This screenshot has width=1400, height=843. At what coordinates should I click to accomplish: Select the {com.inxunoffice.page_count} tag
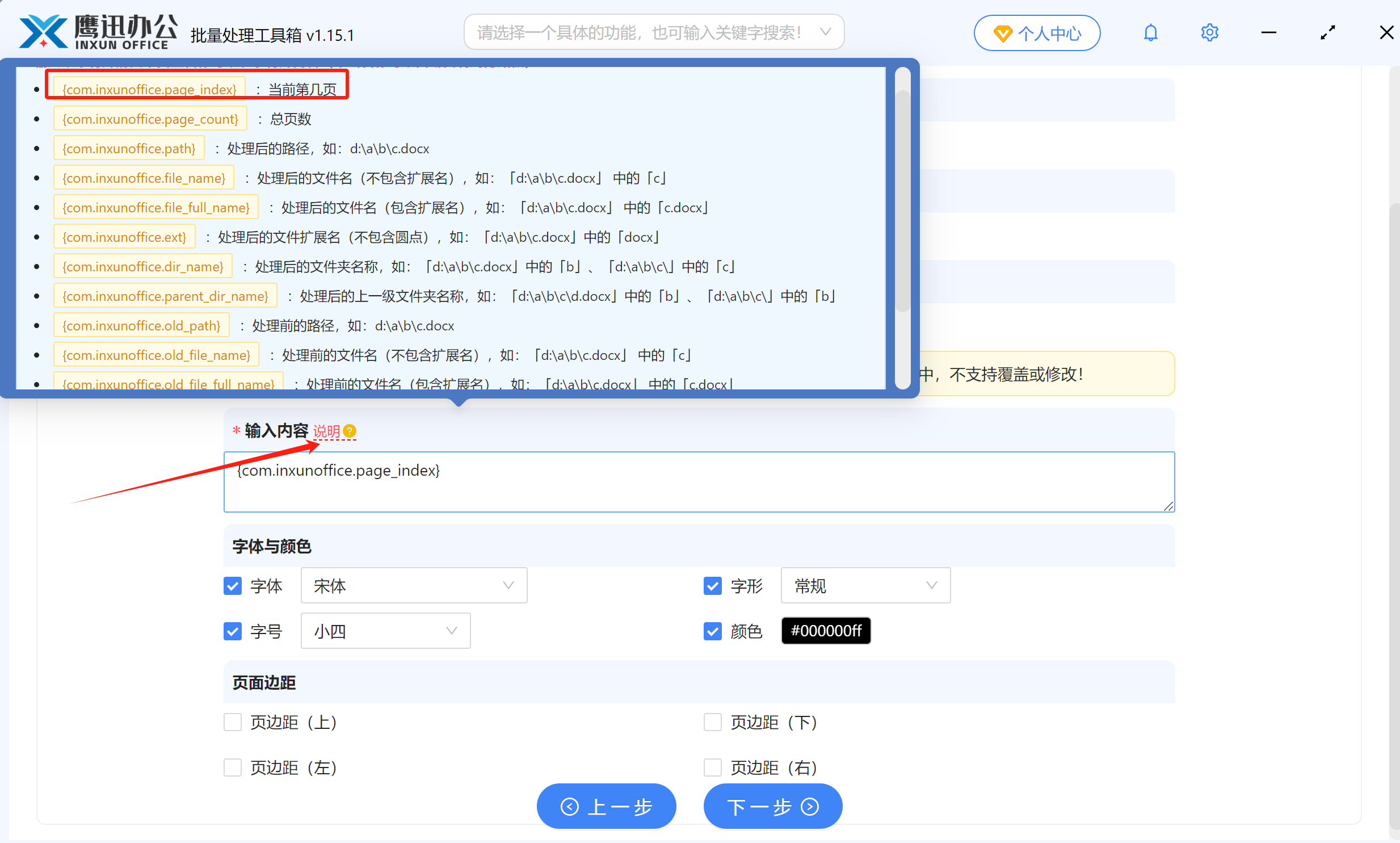[150, 119]
